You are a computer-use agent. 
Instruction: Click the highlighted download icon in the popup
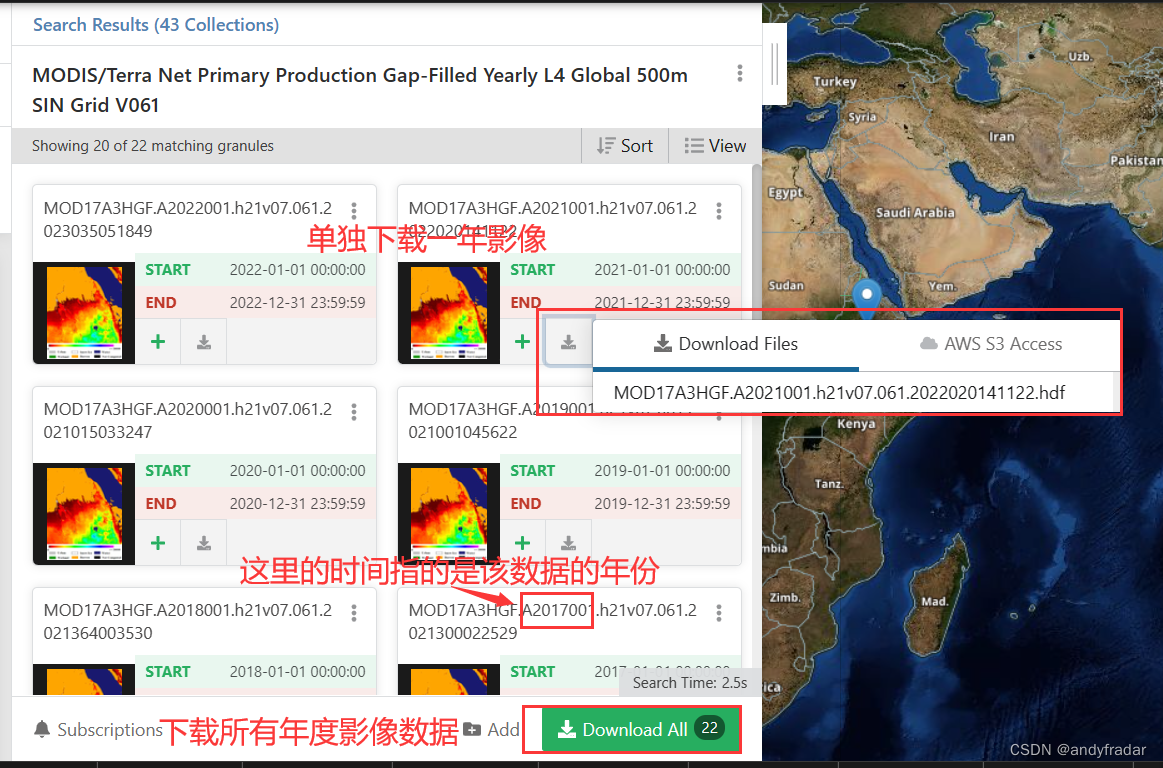(x=568, y=341)
